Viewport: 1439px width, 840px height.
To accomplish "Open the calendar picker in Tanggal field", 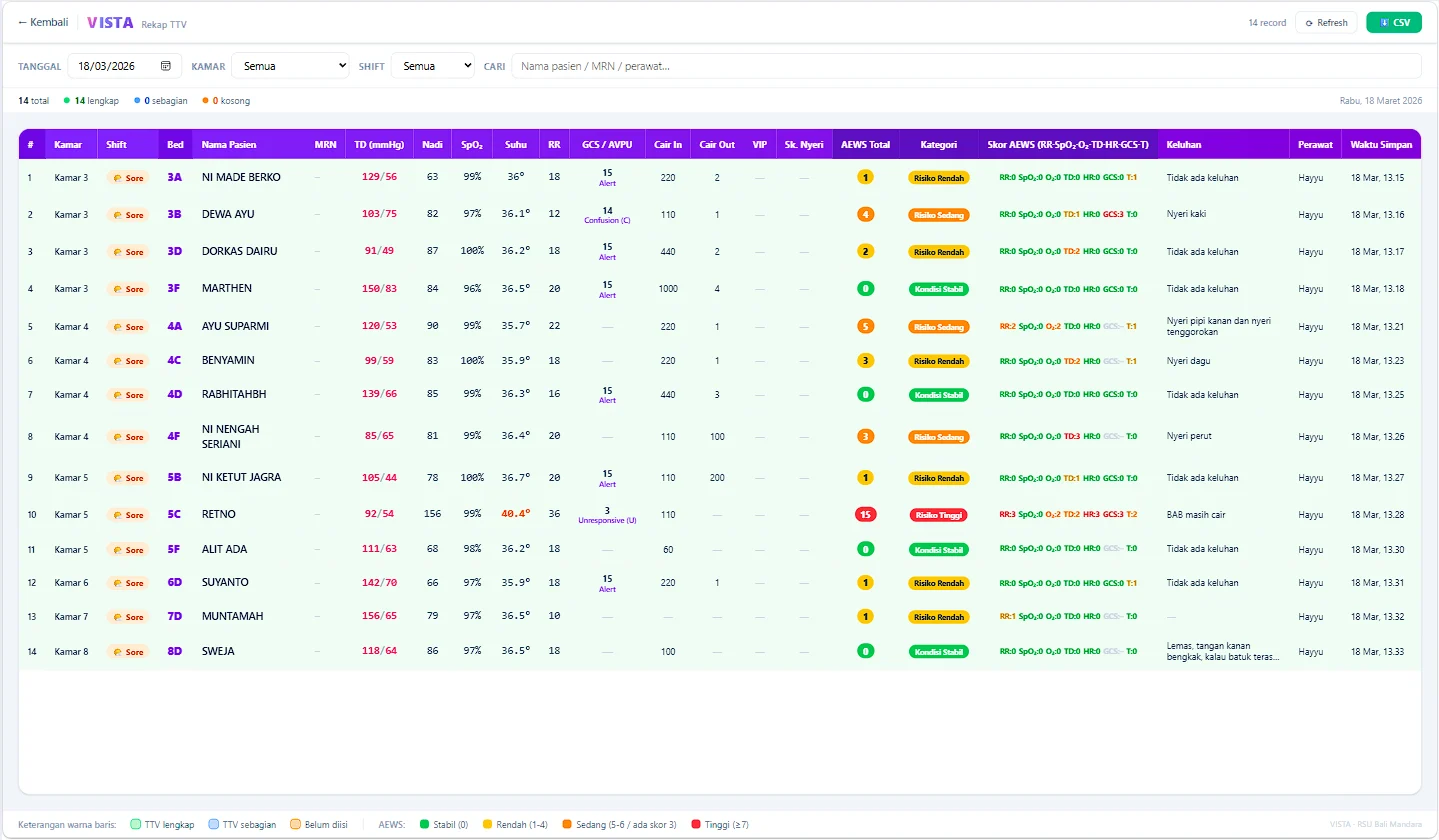I will pos(166,66).
